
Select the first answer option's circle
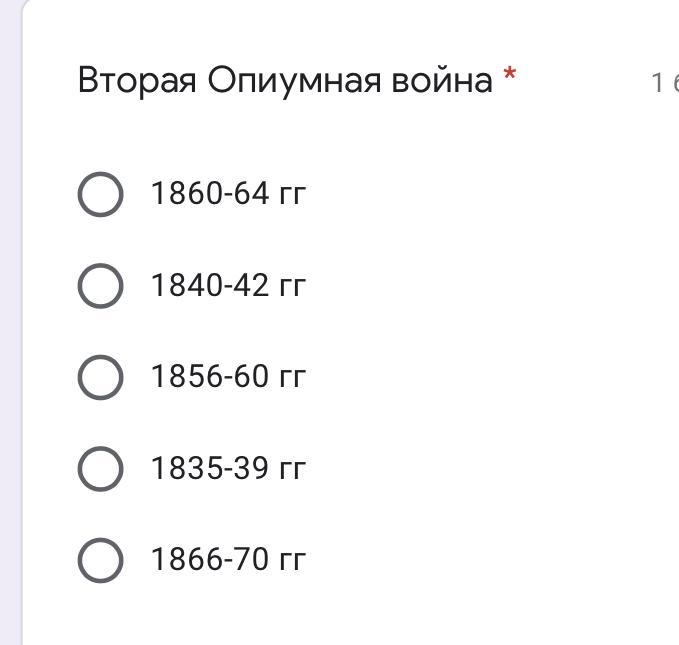[x=100, y=194]
